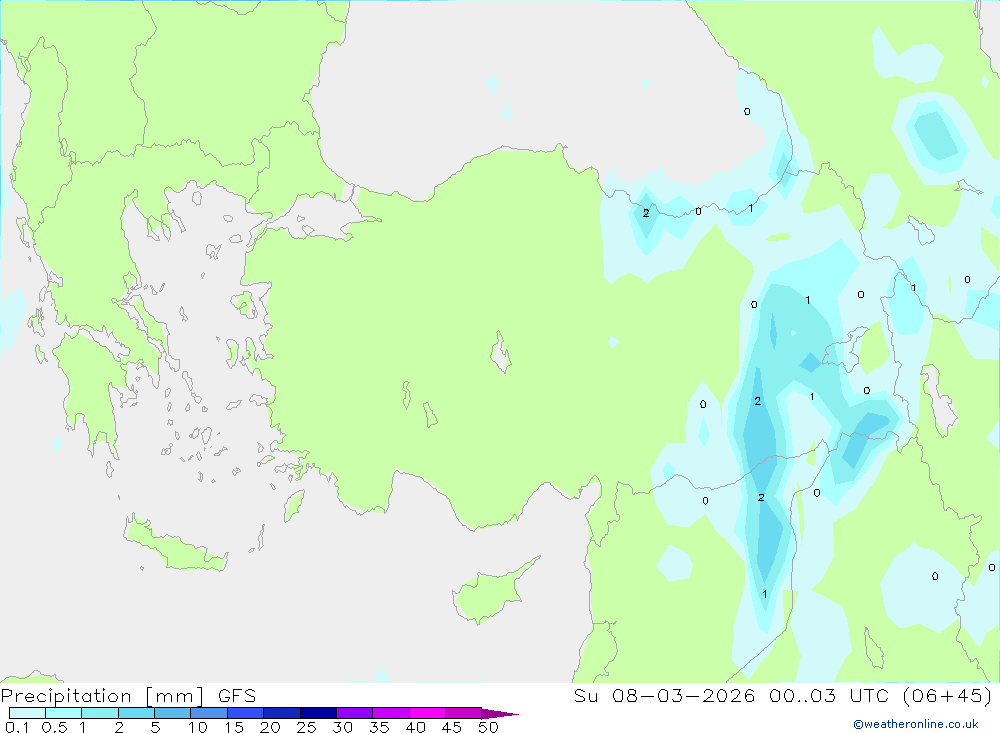Click the 25 legend scale label
This screenshot has width=1000, height=733.
coord(307,727)
